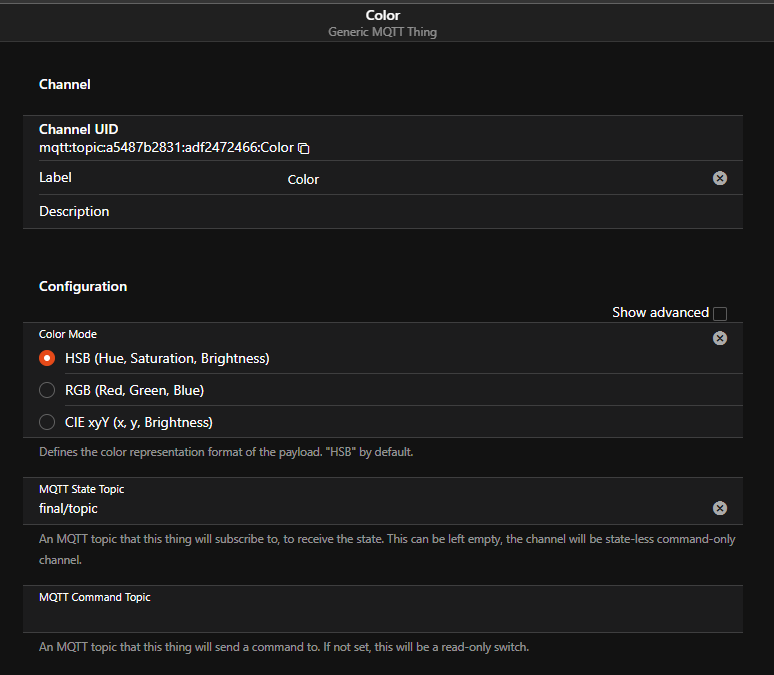Clear the MQTT State Topic value icon
Viewport: 774px width, 675px height.
coord(720,508)
